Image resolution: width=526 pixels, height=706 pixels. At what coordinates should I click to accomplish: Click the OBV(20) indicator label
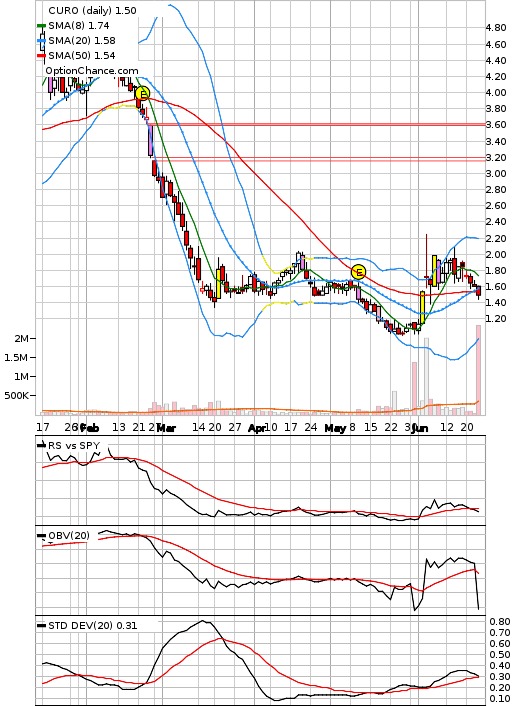pyautogui.click(x=69, y=535)
